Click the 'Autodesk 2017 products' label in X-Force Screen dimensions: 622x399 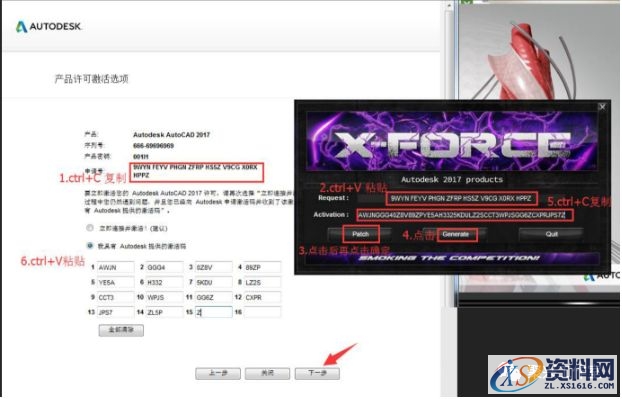tap(452, 180)
